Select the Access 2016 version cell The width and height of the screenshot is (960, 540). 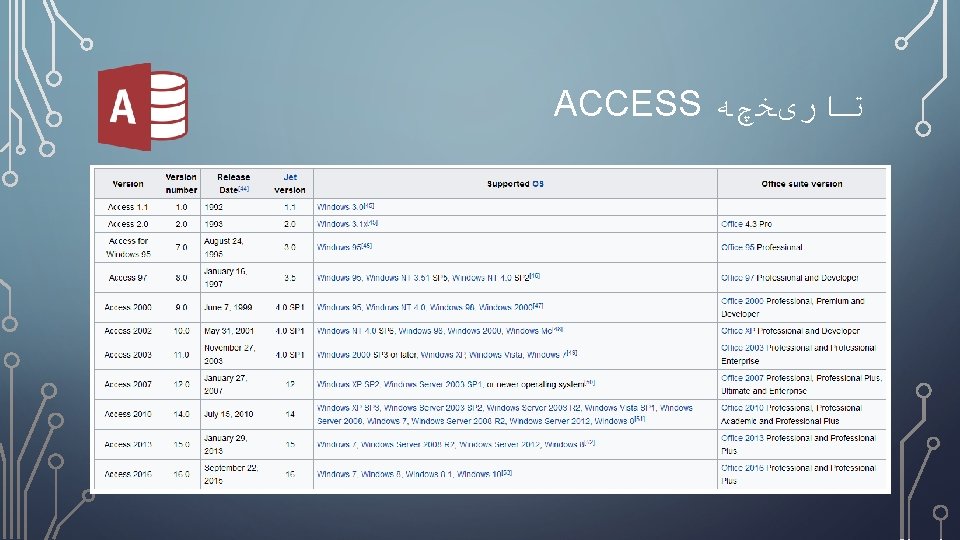128,474
